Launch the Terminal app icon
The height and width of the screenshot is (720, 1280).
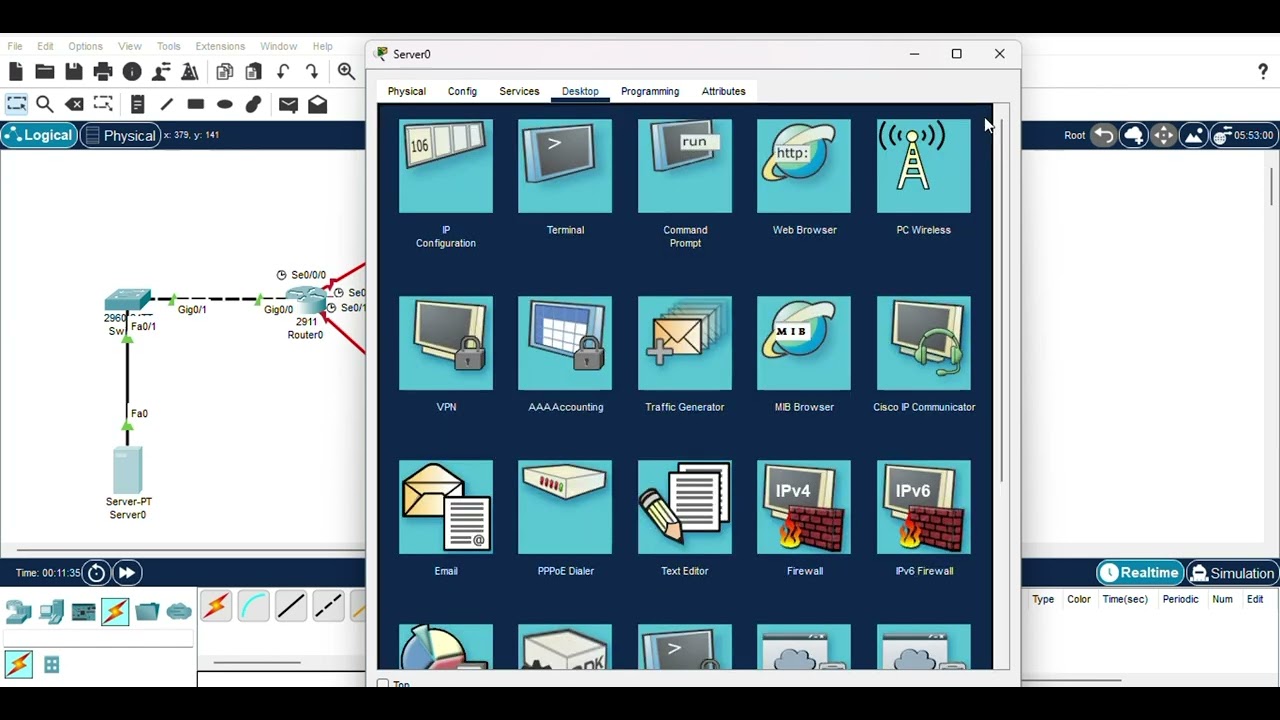click(x=565, y=166)
